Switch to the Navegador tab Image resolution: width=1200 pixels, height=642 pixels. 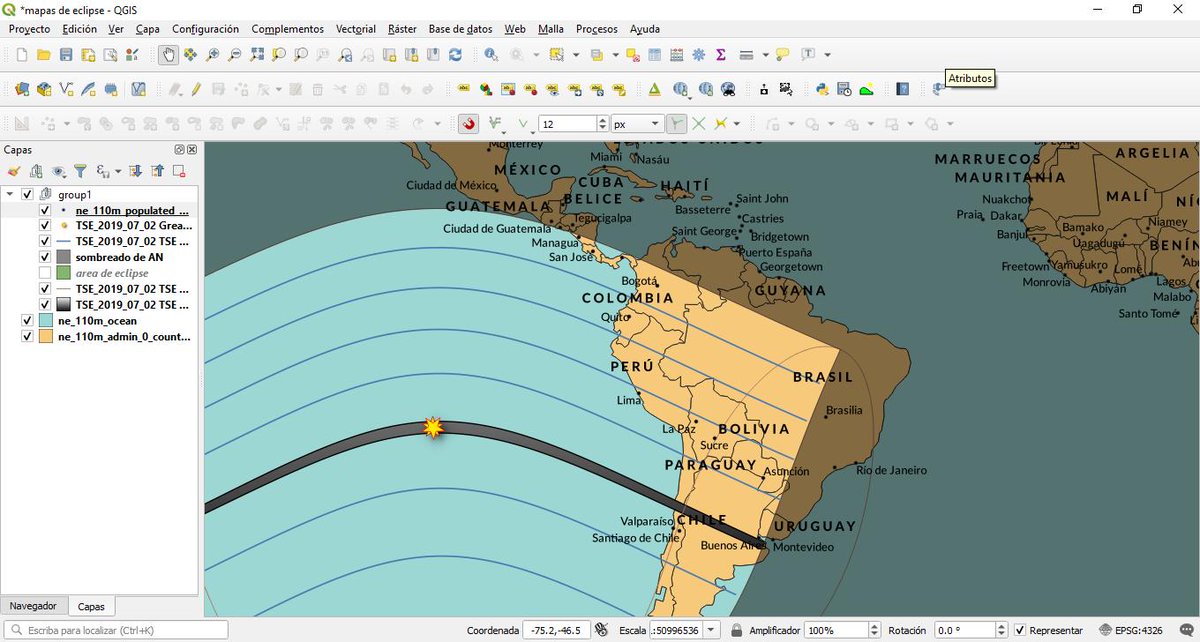click(35, 606)
